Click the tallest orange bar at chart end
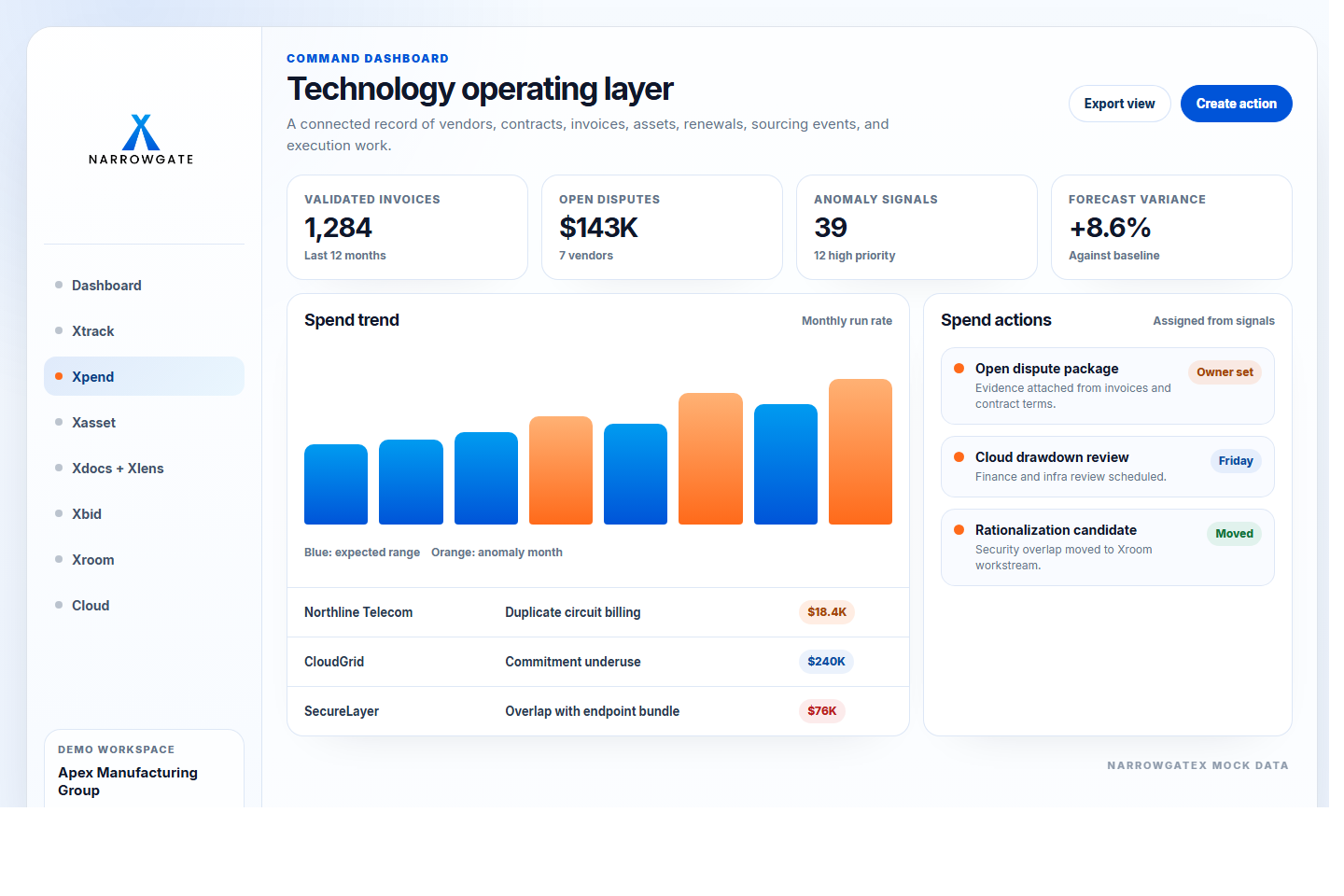The height and width of the screenshot is (896, 1344). pyautogui.click(x=861, y=452)
